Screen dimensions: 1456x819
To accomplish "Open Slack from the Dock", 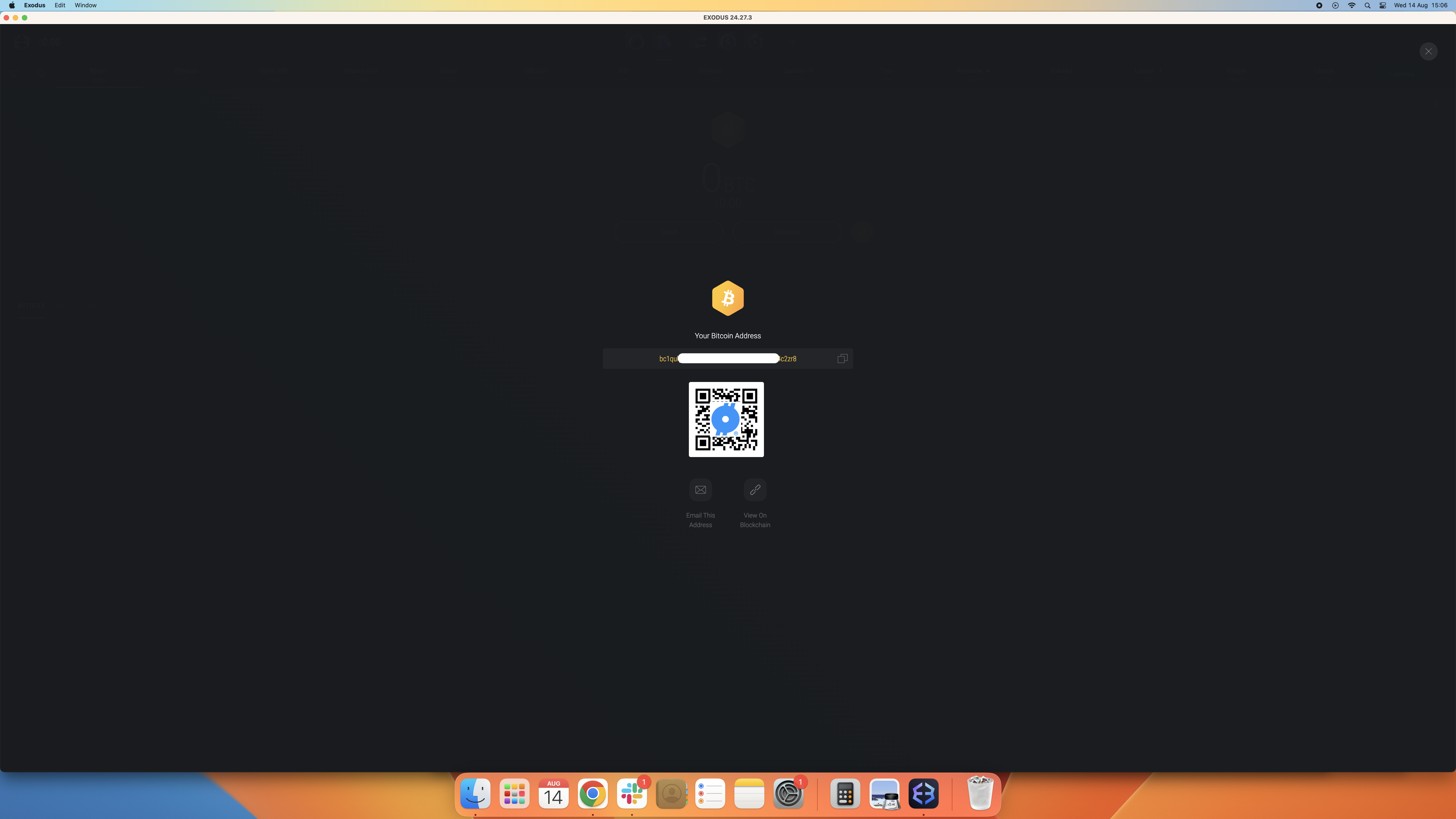I will pos(632,794).
